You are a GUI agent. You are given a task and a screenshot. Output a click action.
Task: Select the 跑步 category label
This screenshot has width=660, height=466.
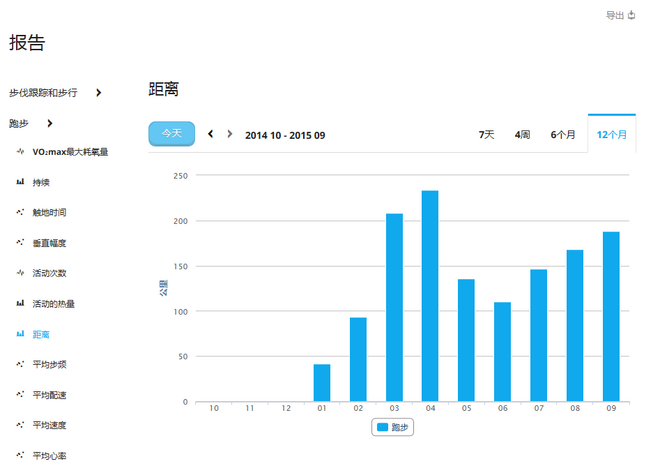click(x=19, y=123)
